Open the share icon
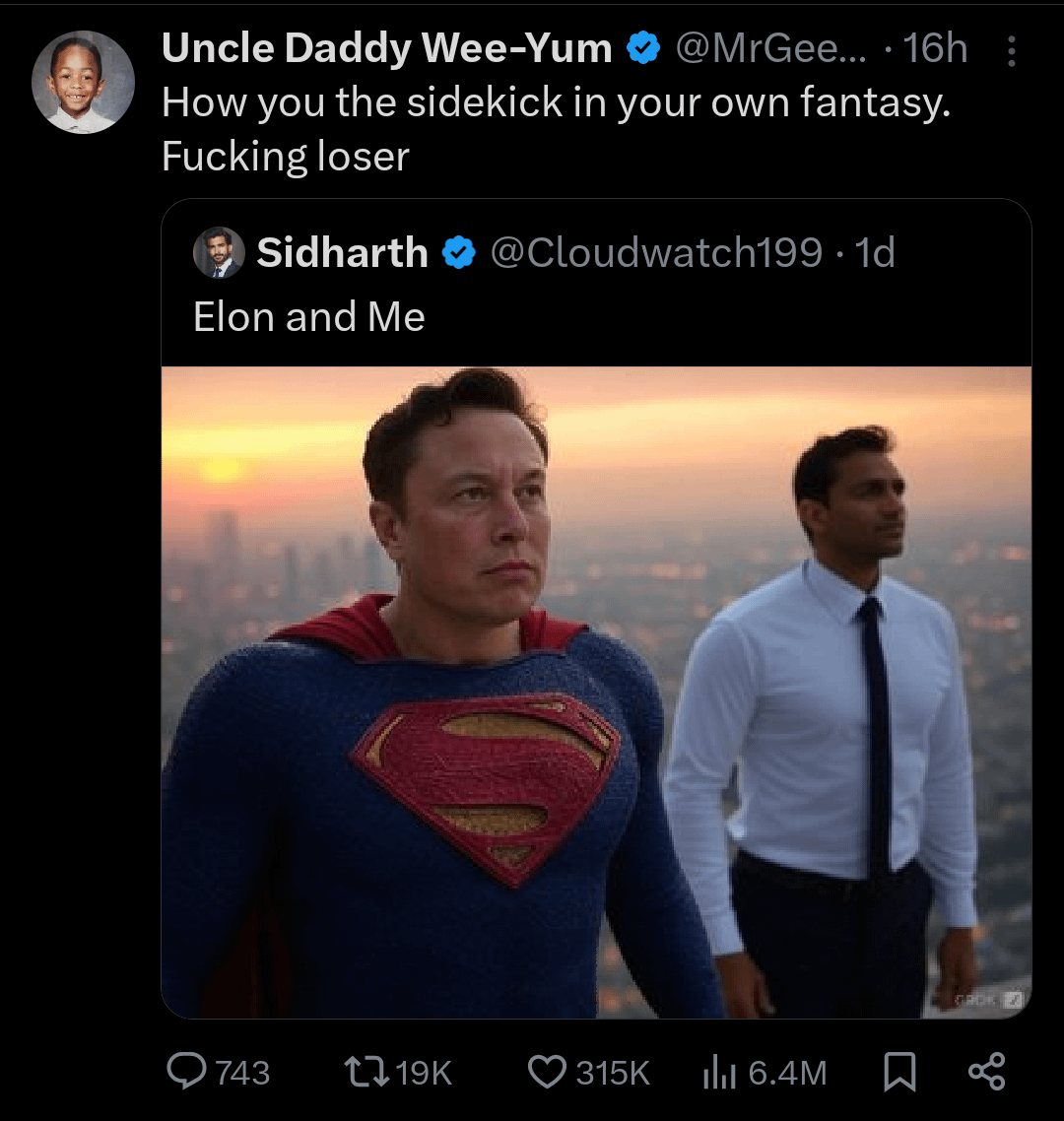Viewport: 1064px width, 1121px height. (986, 1071)
